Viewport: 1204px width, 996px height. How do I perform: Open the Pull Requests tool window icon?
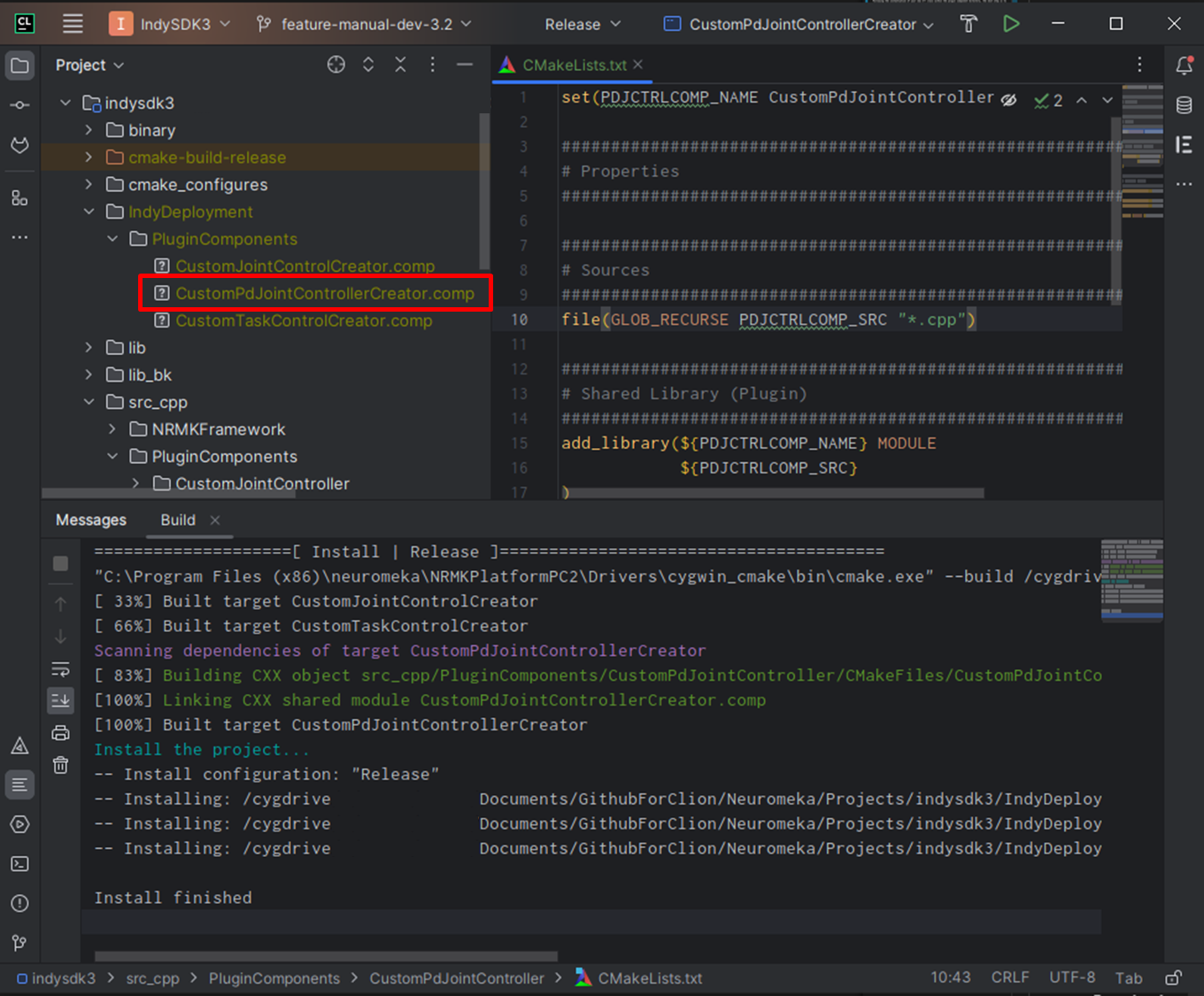19,144
